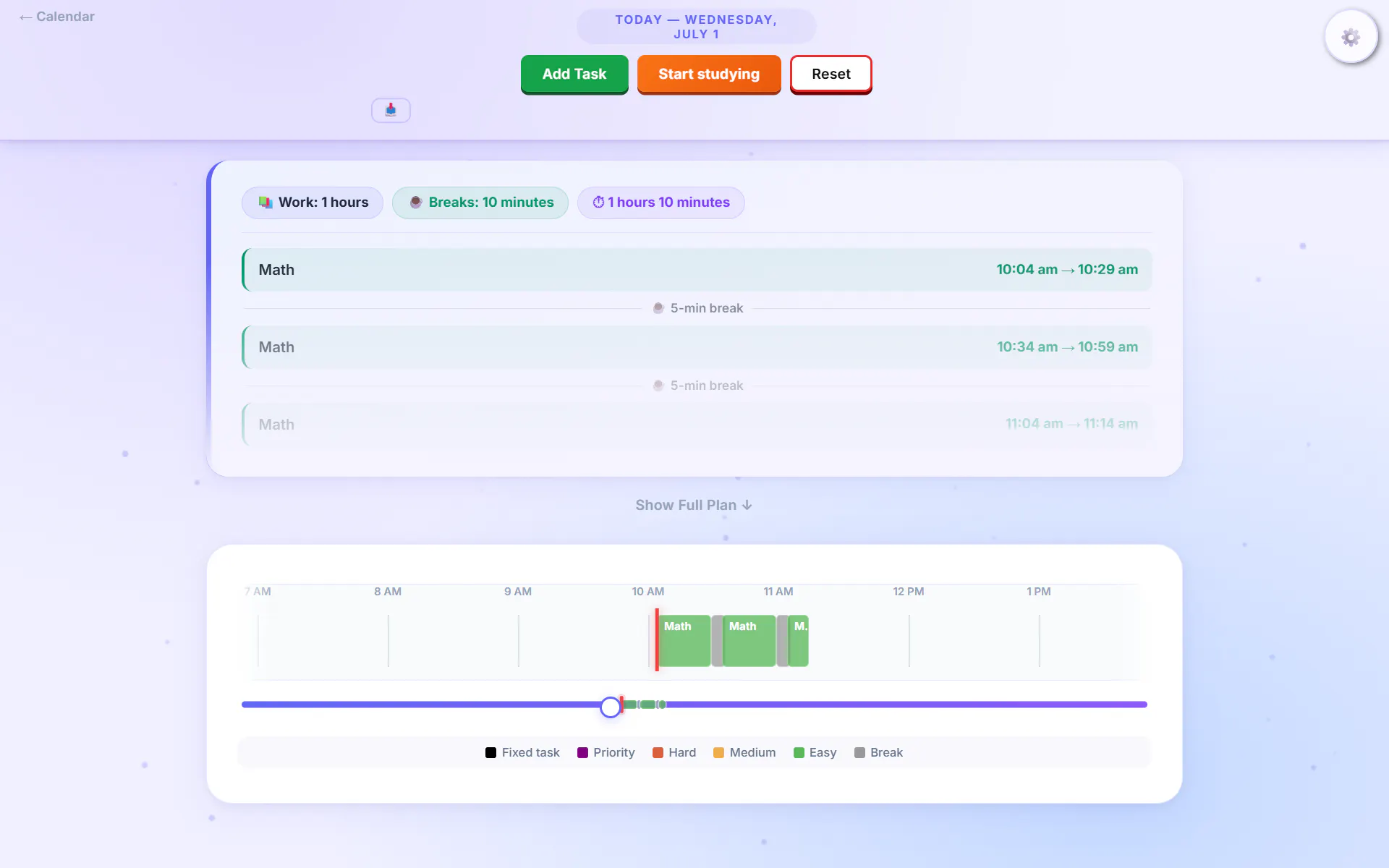Click the first Math block in the timeline
The image size is (1389, 868).
pos(684,641)
